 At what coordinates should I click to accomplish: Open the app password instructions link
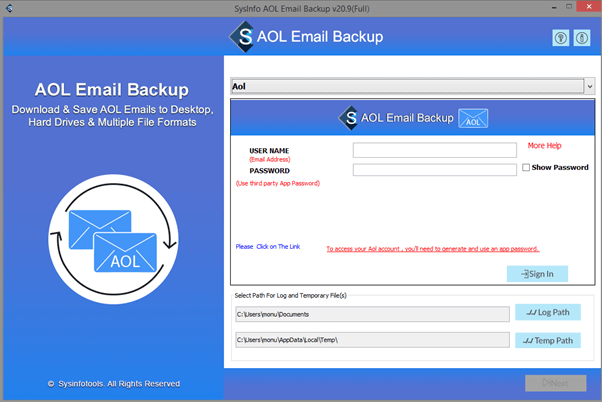[x=433, y=249]
